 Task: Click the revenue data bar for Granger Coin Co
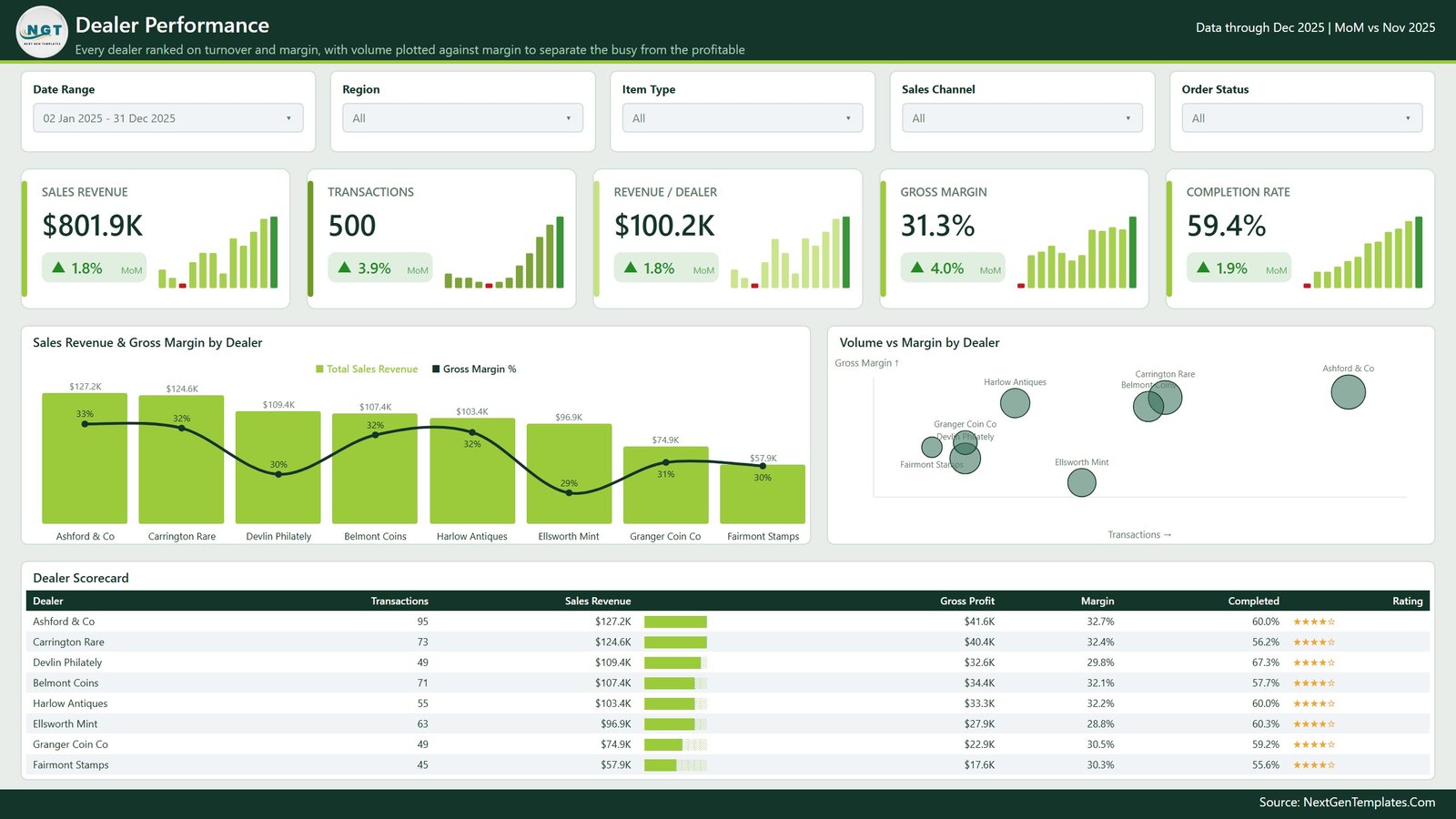675,744
